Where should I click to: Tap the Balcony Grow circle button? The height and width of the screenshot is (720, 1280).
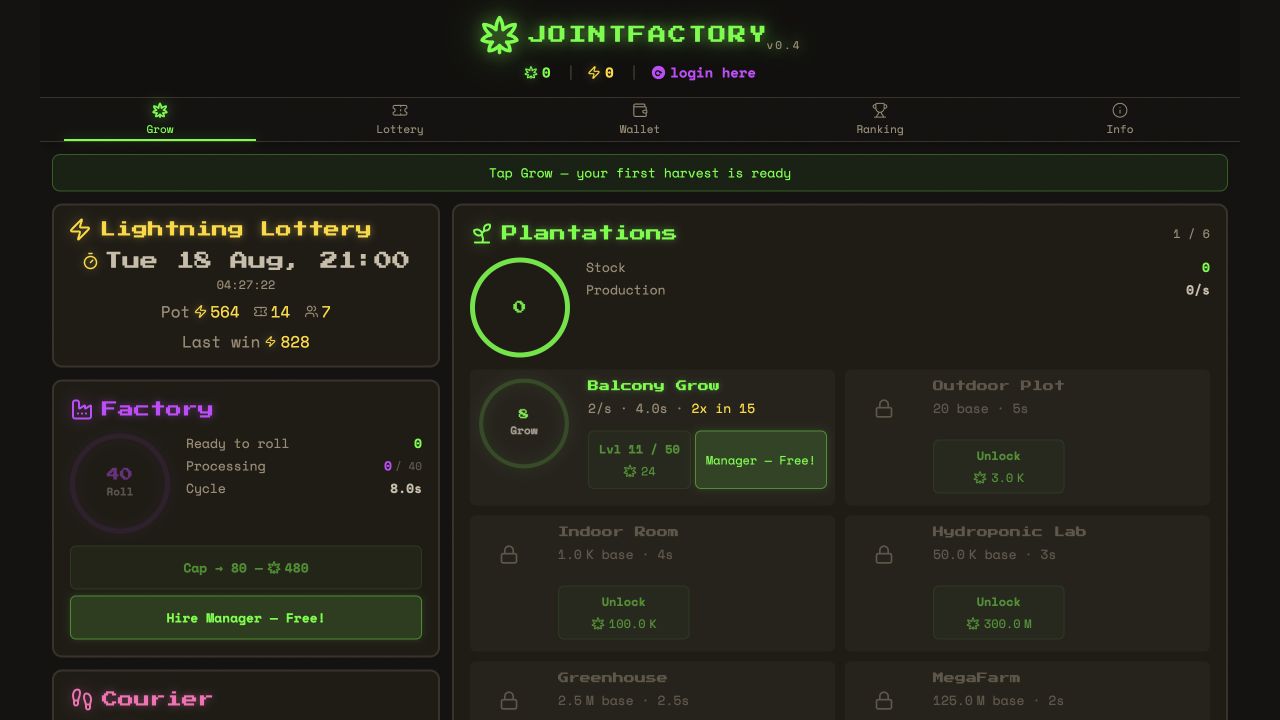(524, 423)
